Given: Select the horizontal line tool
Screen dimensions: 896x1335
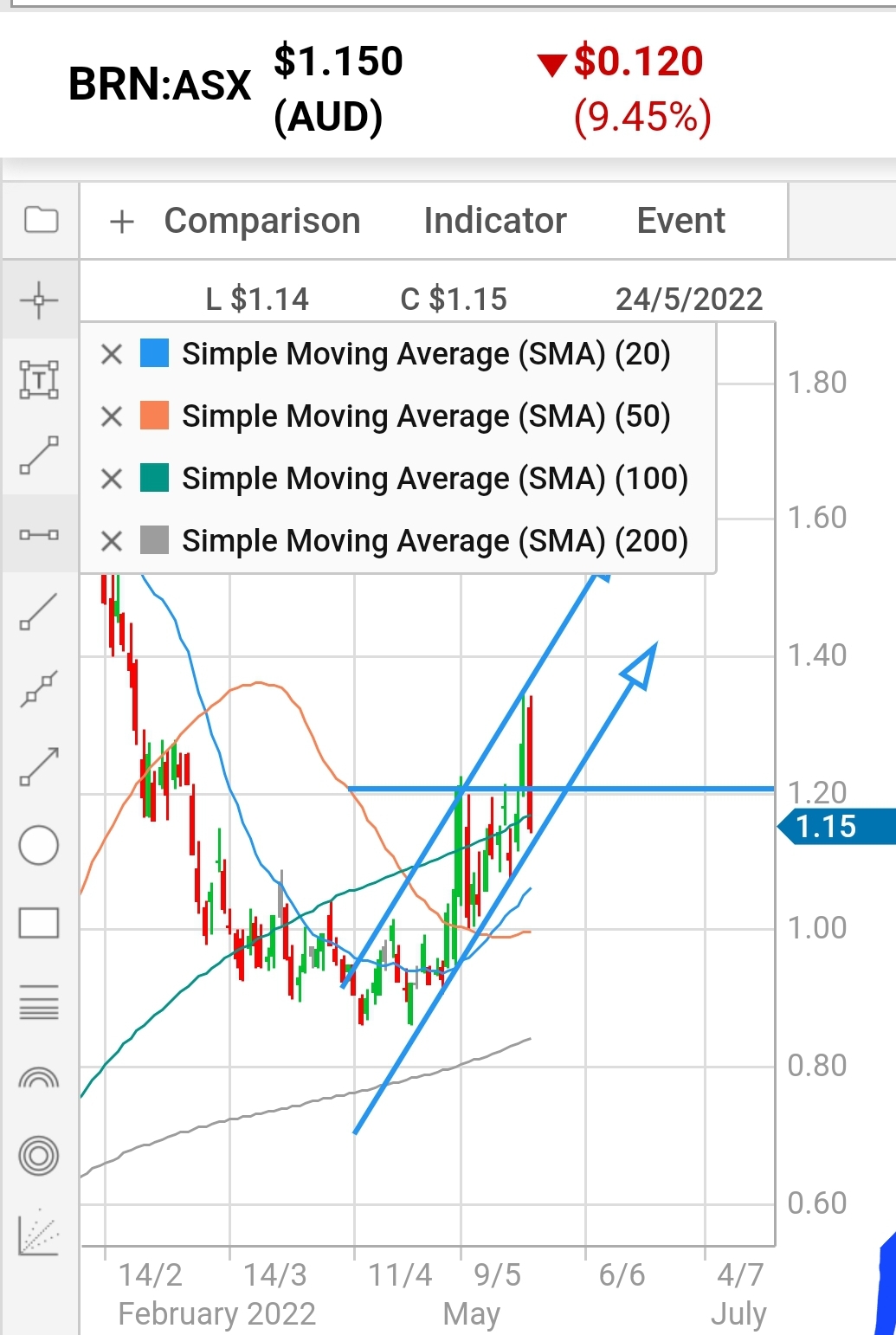Looking at the screenshot, I should tap(39, 534).
